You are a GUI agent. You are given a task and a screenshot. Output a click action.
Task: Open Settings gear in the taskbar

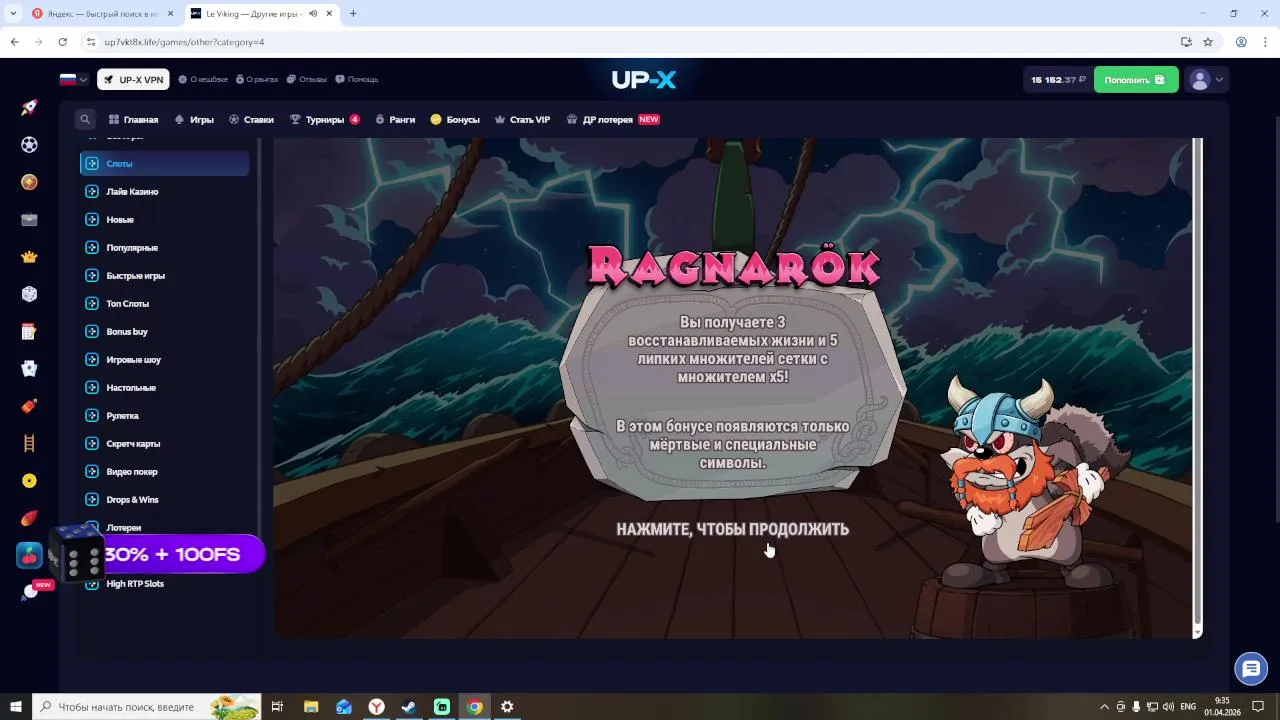pos(507,707)
